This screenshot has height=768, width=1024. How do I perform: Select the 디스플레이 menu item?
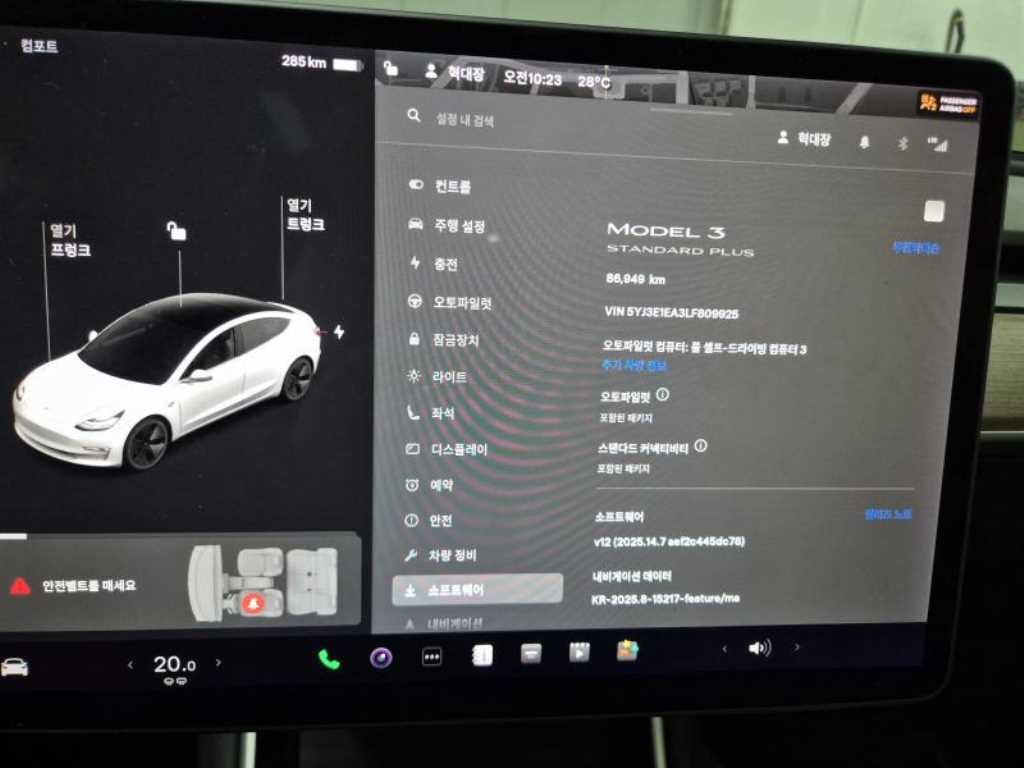click(446, 449)
